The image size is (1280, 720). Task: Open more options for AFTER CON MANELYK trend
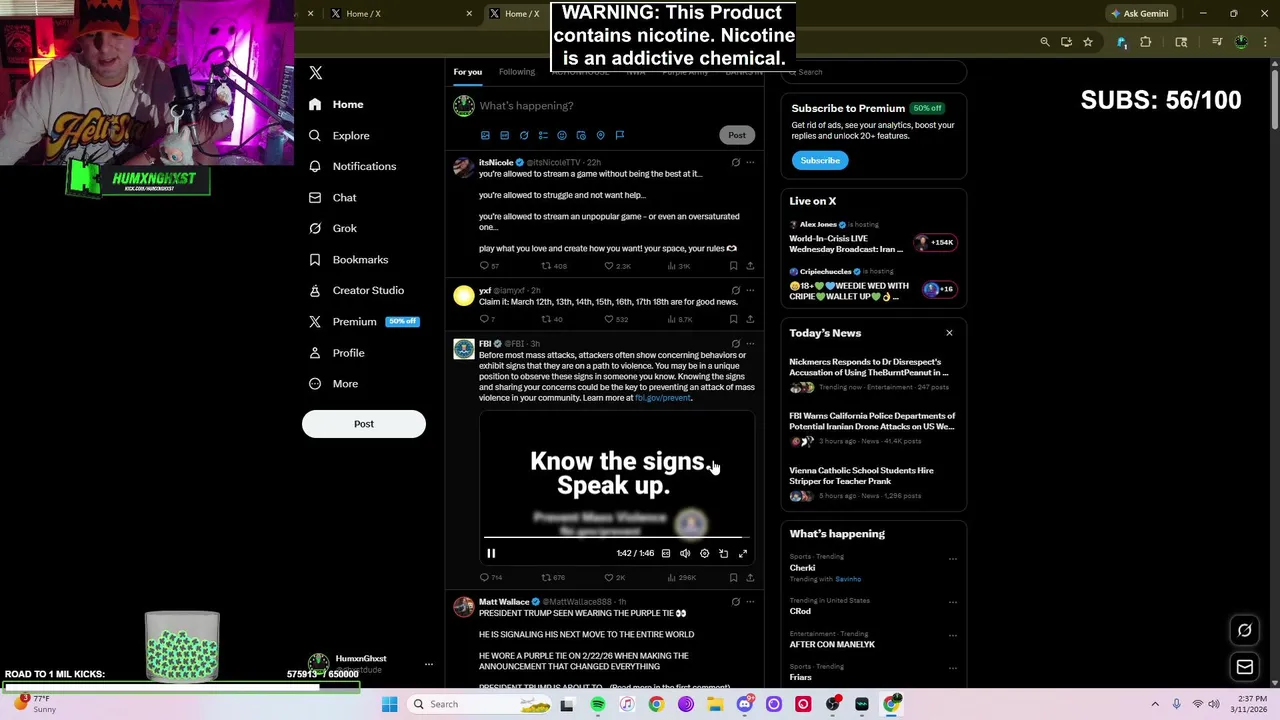click(952, 635)
